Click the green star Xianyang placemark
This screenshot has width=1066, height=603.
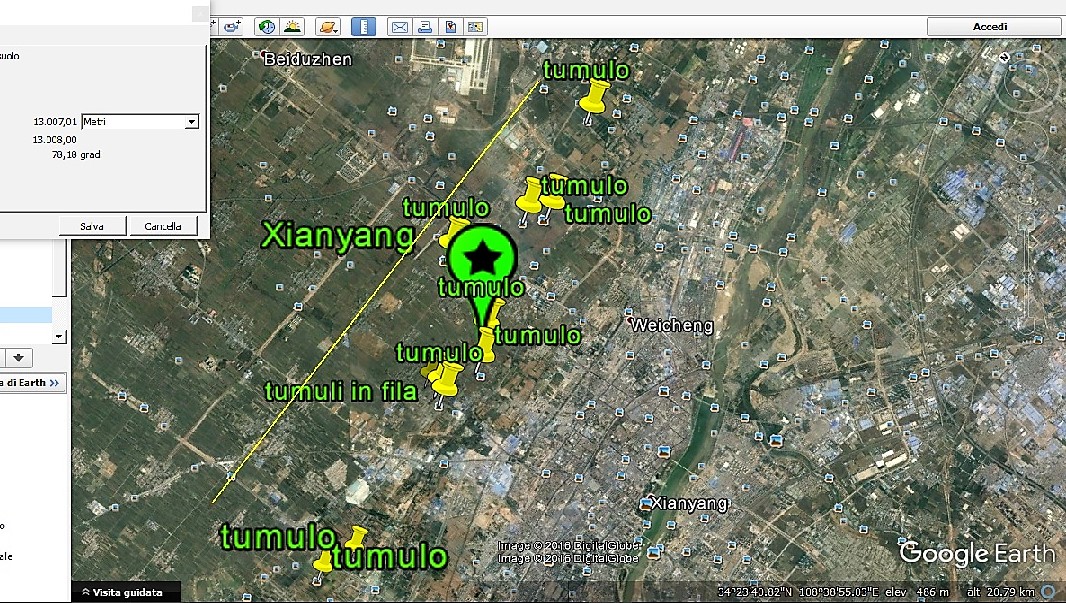pos(483,255)
